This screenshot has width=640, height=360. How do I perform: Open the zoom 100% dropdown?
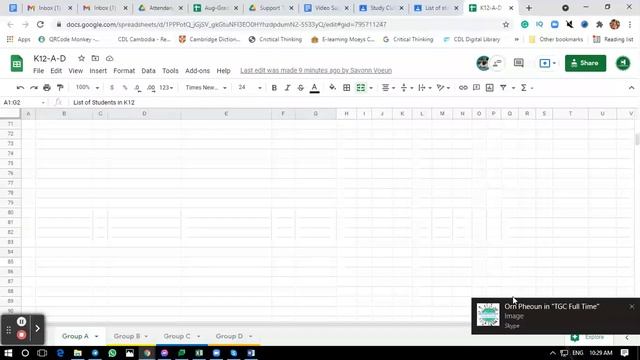tap(87, 88)
